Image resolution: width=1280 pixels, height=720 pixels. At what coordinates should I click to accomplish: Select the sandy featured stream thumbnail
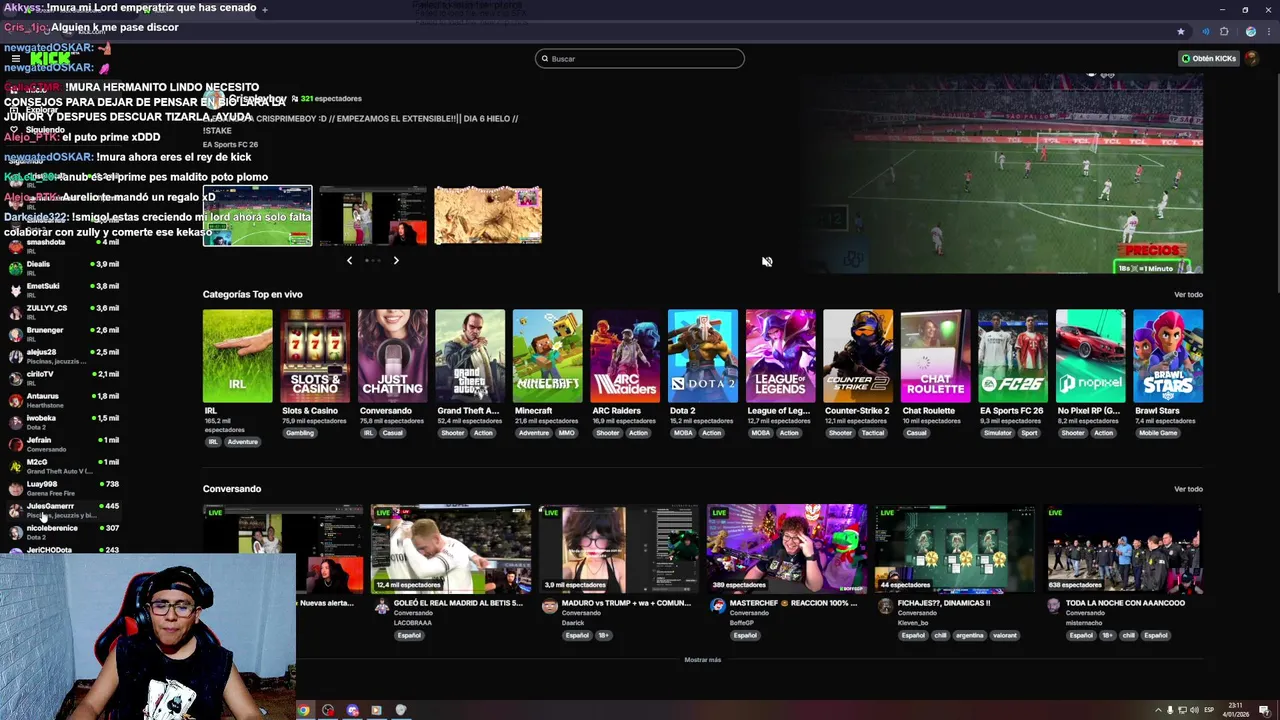488,216
